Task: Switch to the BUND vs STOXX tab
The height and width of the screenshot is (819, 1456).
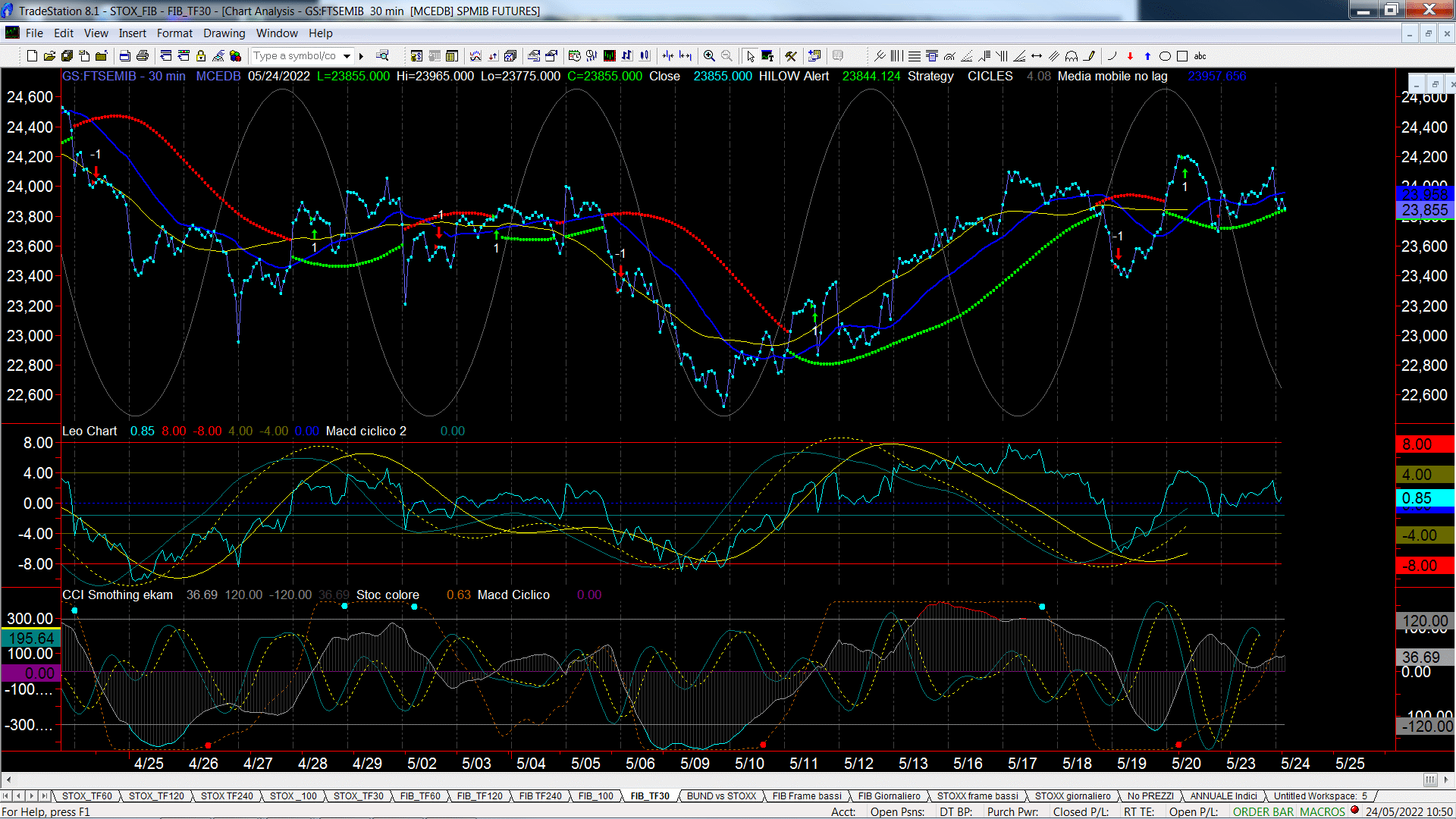Action: 721,795
